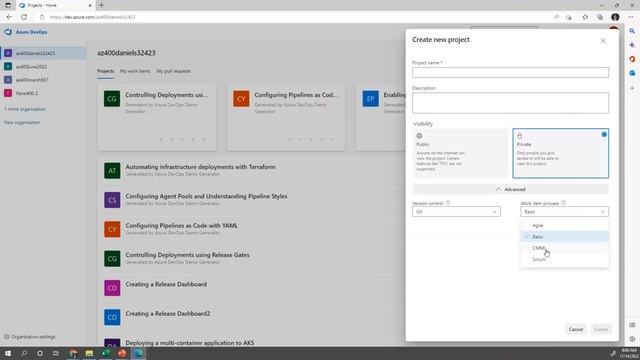Screen dimensions: 640x360
Task: Open the CY Configuring Pipelines card icon
Action: 241,99
